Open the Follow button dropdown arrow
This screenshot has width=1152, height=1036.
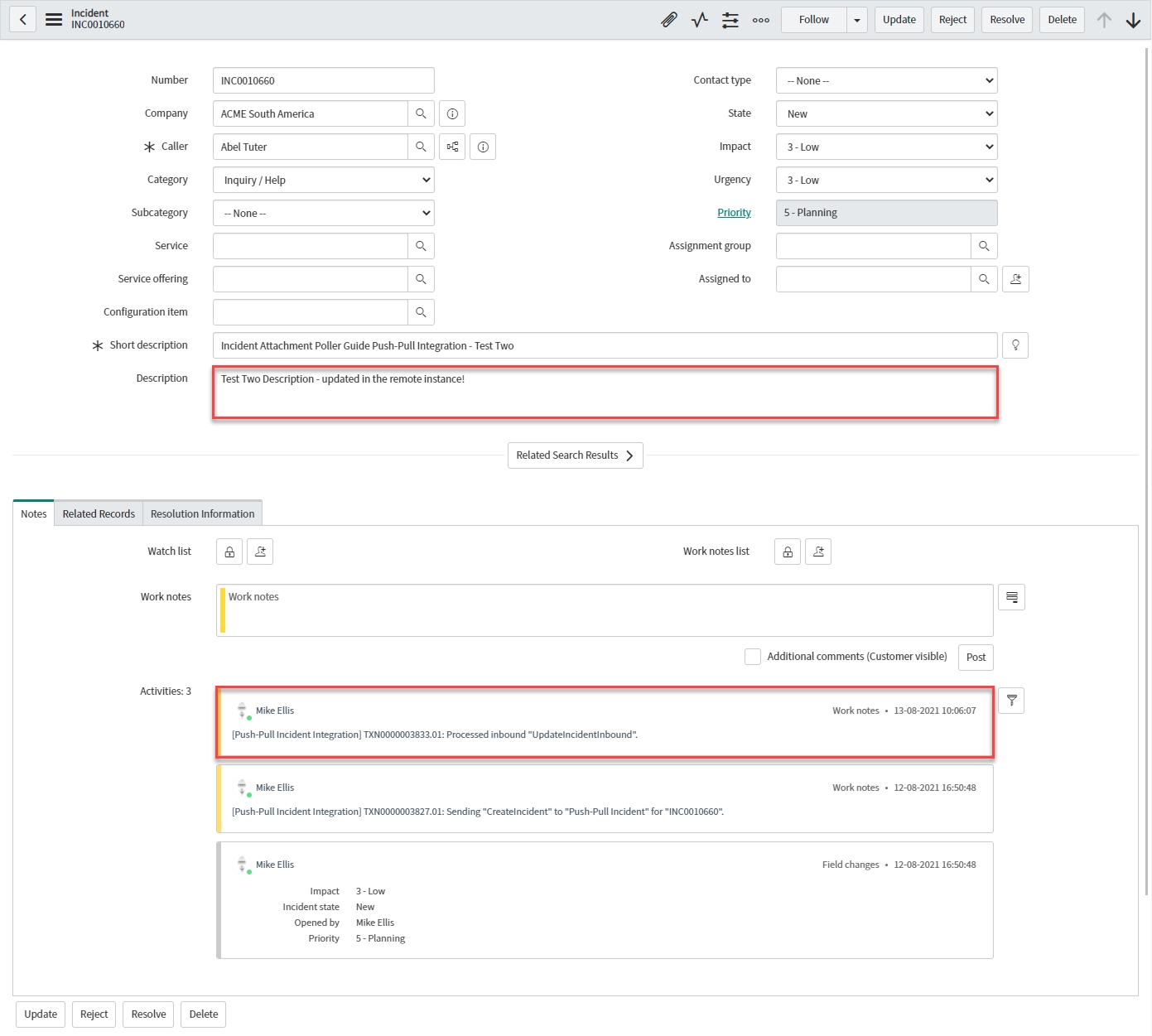pos(857,20)
